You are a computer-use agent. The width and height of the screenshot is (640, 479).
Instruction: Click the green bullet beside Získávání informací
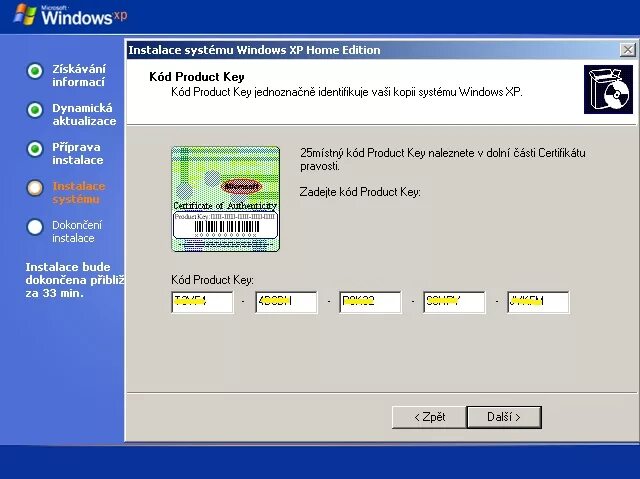click(35, 71)
